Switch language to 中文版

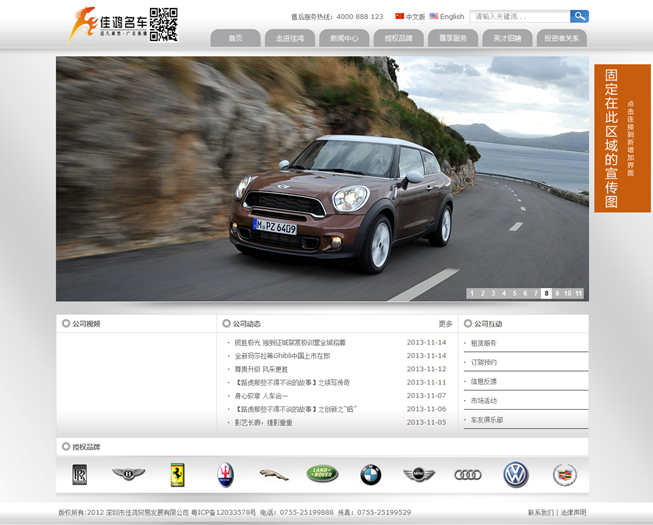(411, 17)
